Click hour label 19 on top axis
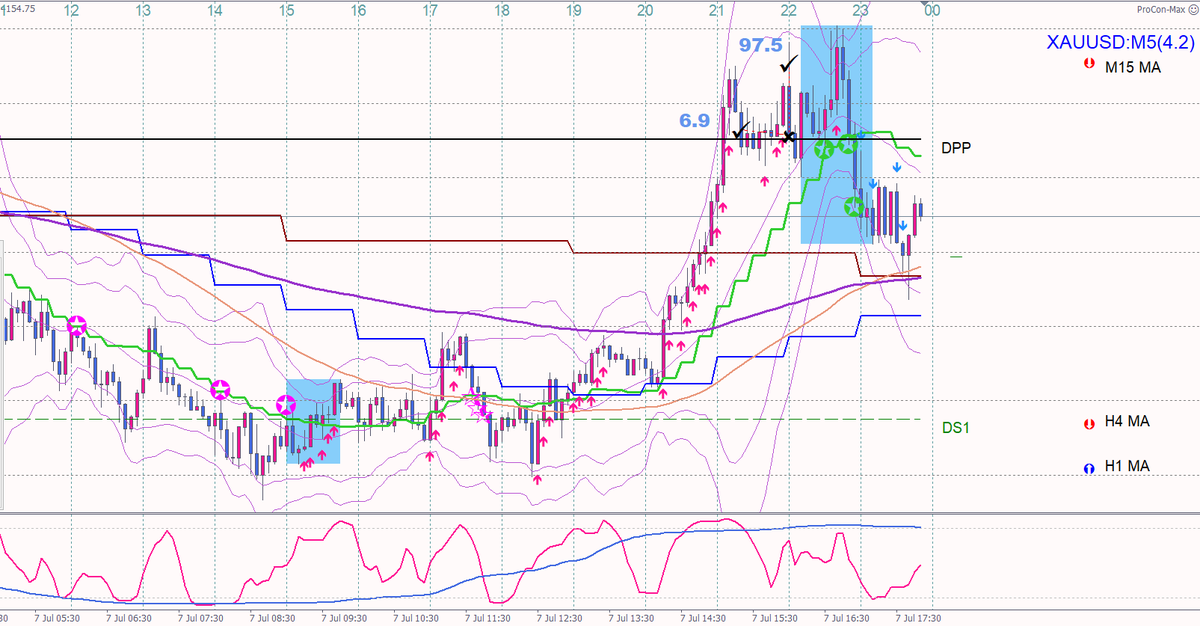Image resolution: width=1200 pixels, height=626 pixels. [573, 10]
